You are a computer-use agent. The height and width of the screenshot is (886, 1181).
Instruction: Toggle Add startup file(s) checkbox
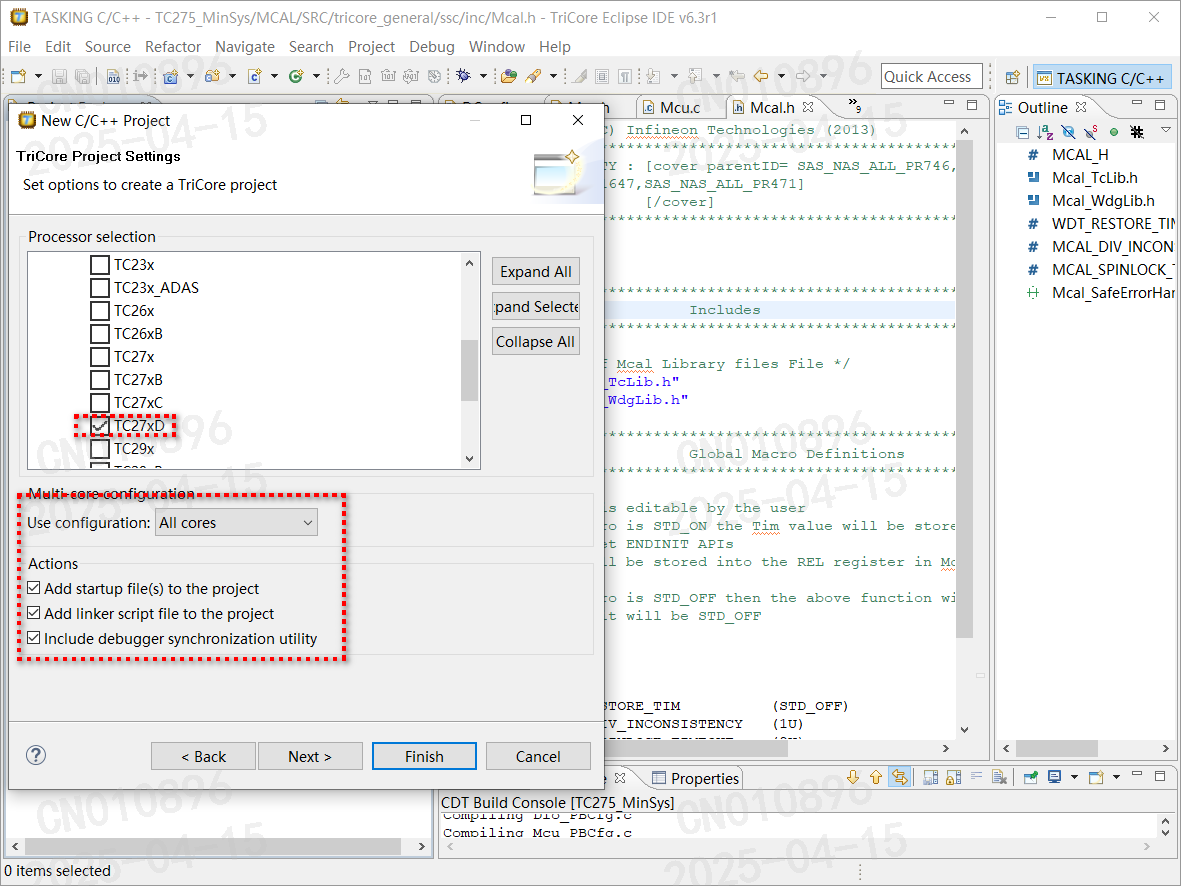tap(34, 588)
